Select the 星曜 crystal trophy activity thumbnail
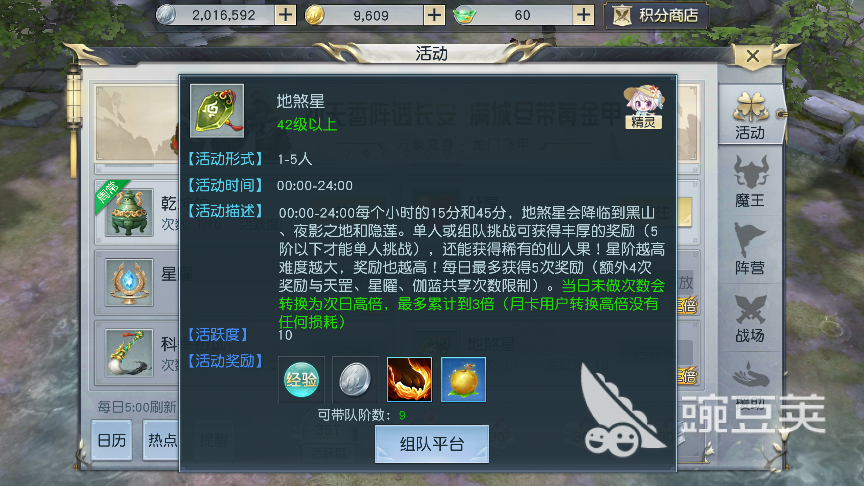 coord(129,283)
